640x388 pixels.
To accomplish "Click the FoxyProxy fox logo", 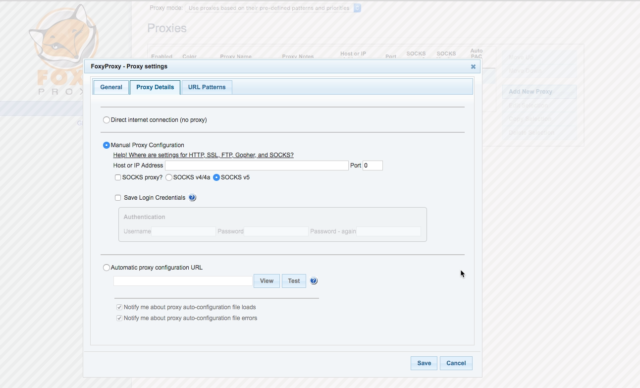I will coord(64,39).
